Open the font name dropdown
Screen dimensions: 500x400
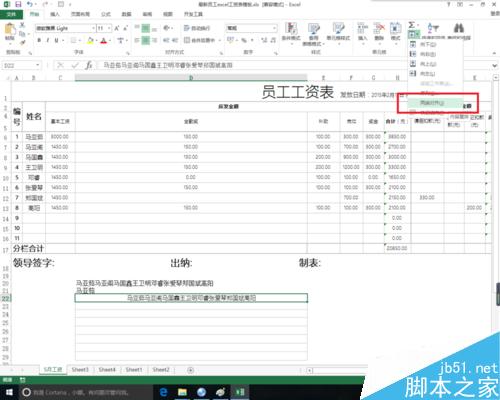(93, 28)
